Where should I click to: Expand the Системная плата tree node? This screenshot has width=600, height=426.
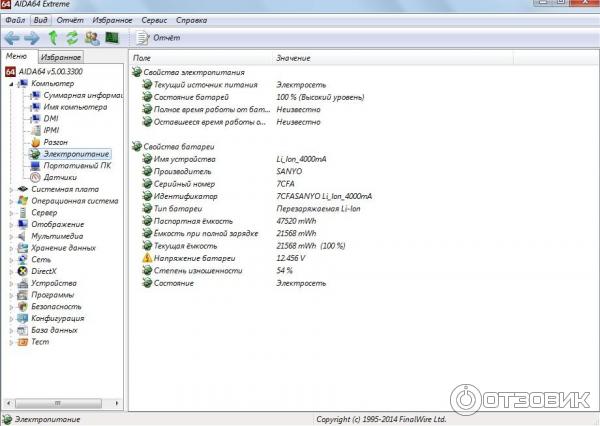(x=11, y=189)
